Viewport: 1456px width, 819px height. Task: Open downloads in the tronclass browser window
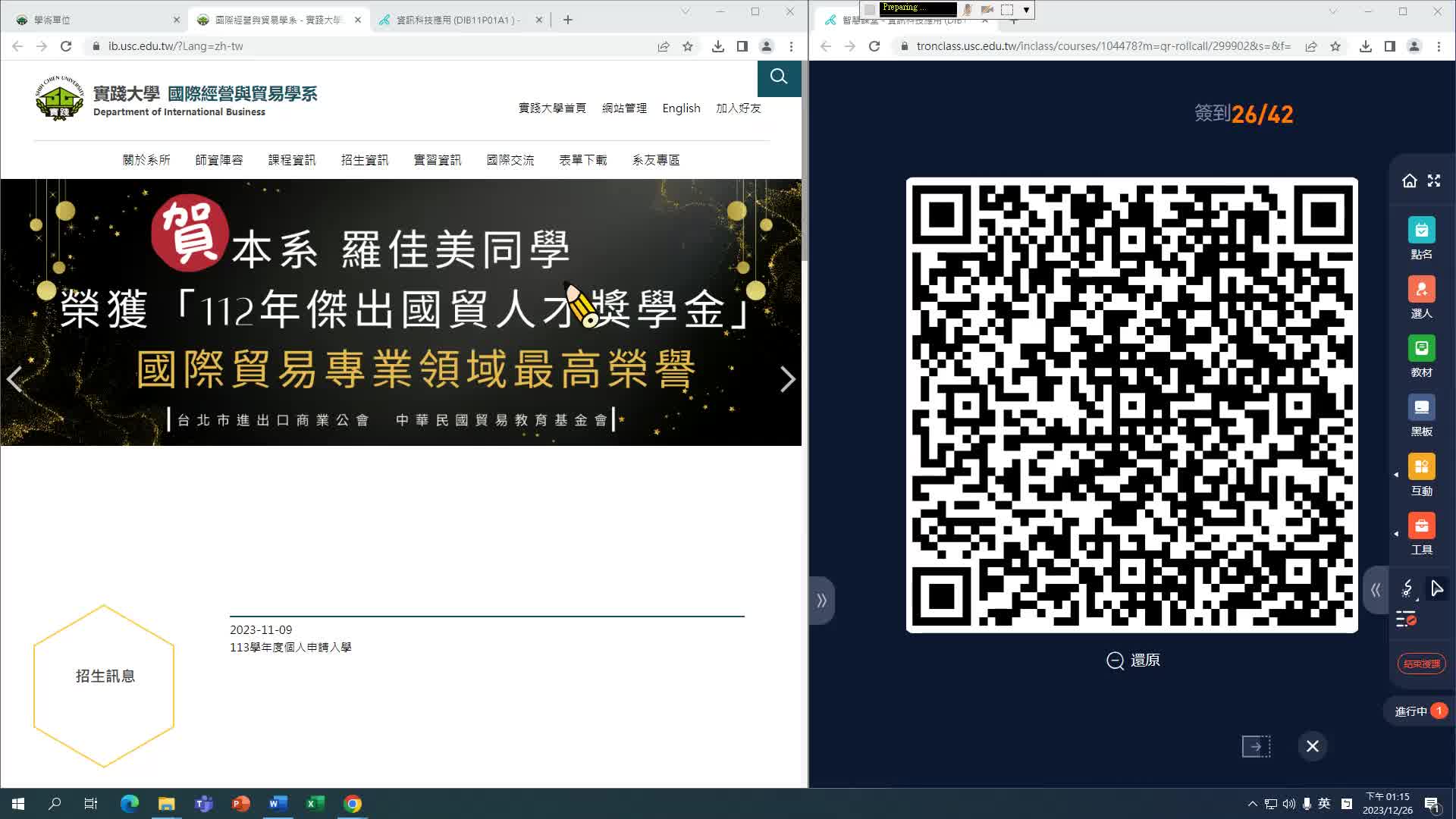point(1365,46)
